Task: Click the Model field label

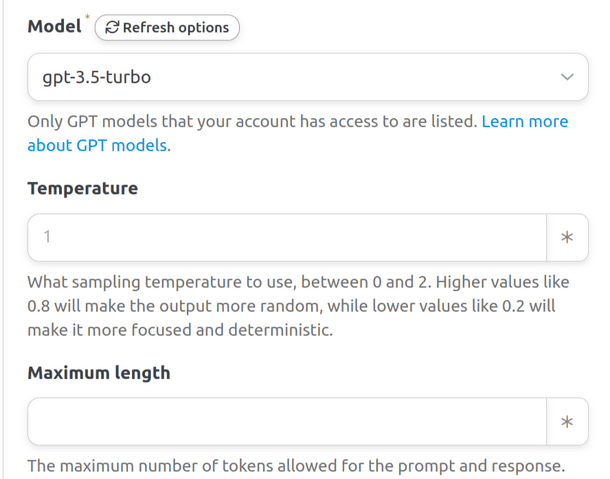Action: pos(54,27)
